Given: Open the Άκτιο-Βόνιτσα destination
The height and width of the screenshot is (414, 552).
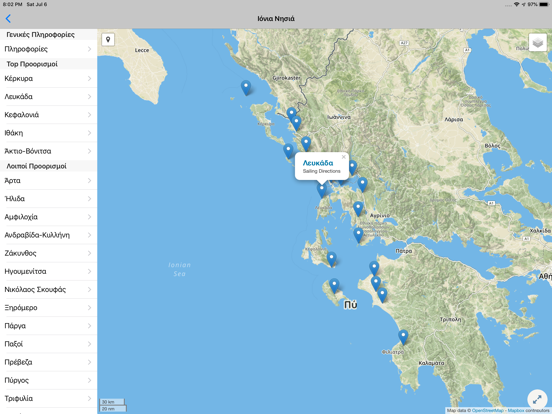Looking at the screenshot, I should (x=48, y=151).
